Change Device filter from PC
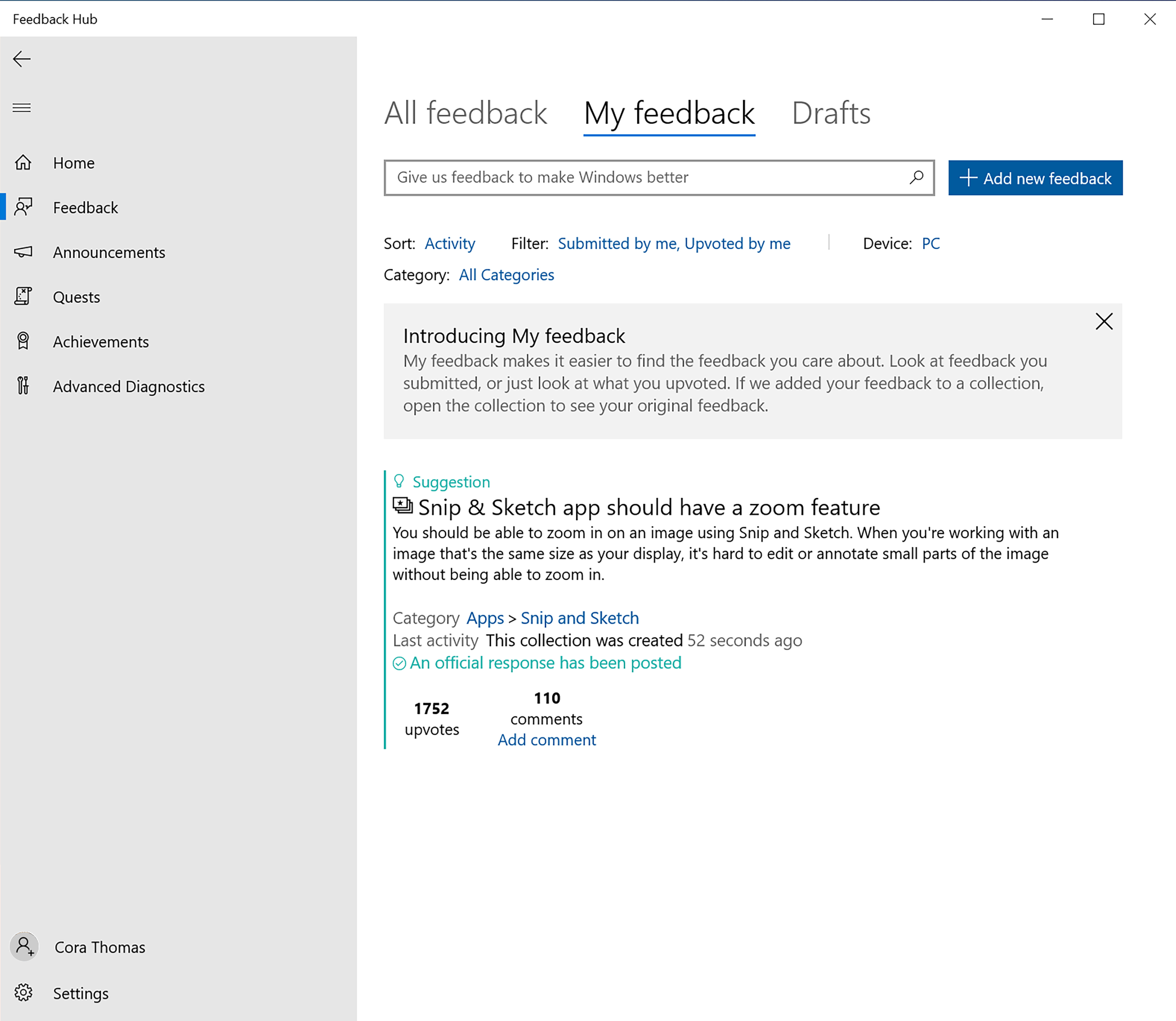 928,242
